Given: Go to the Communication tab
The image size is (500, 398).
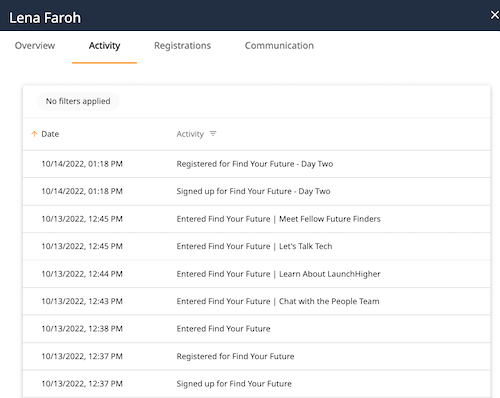Looking at the screenshot, I should [279, 45].
